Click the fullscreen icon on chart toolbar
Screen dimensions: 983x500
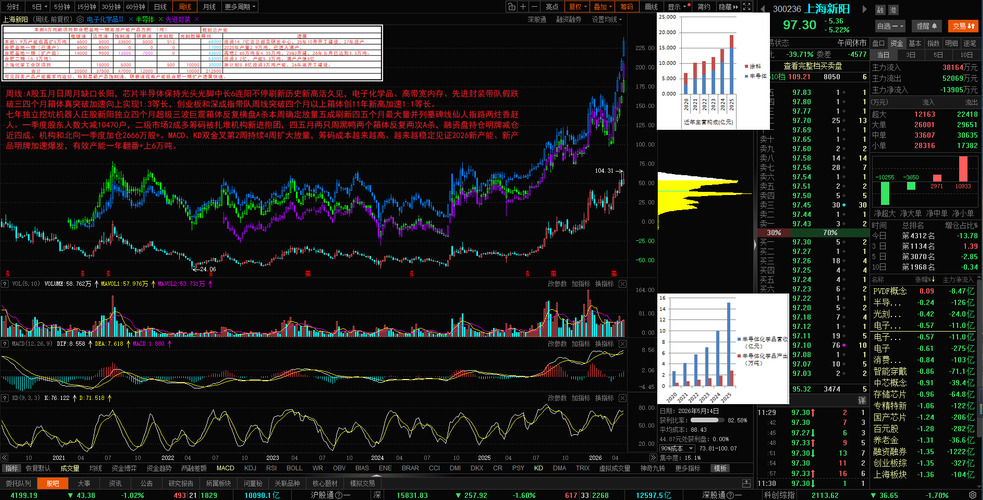746,6
